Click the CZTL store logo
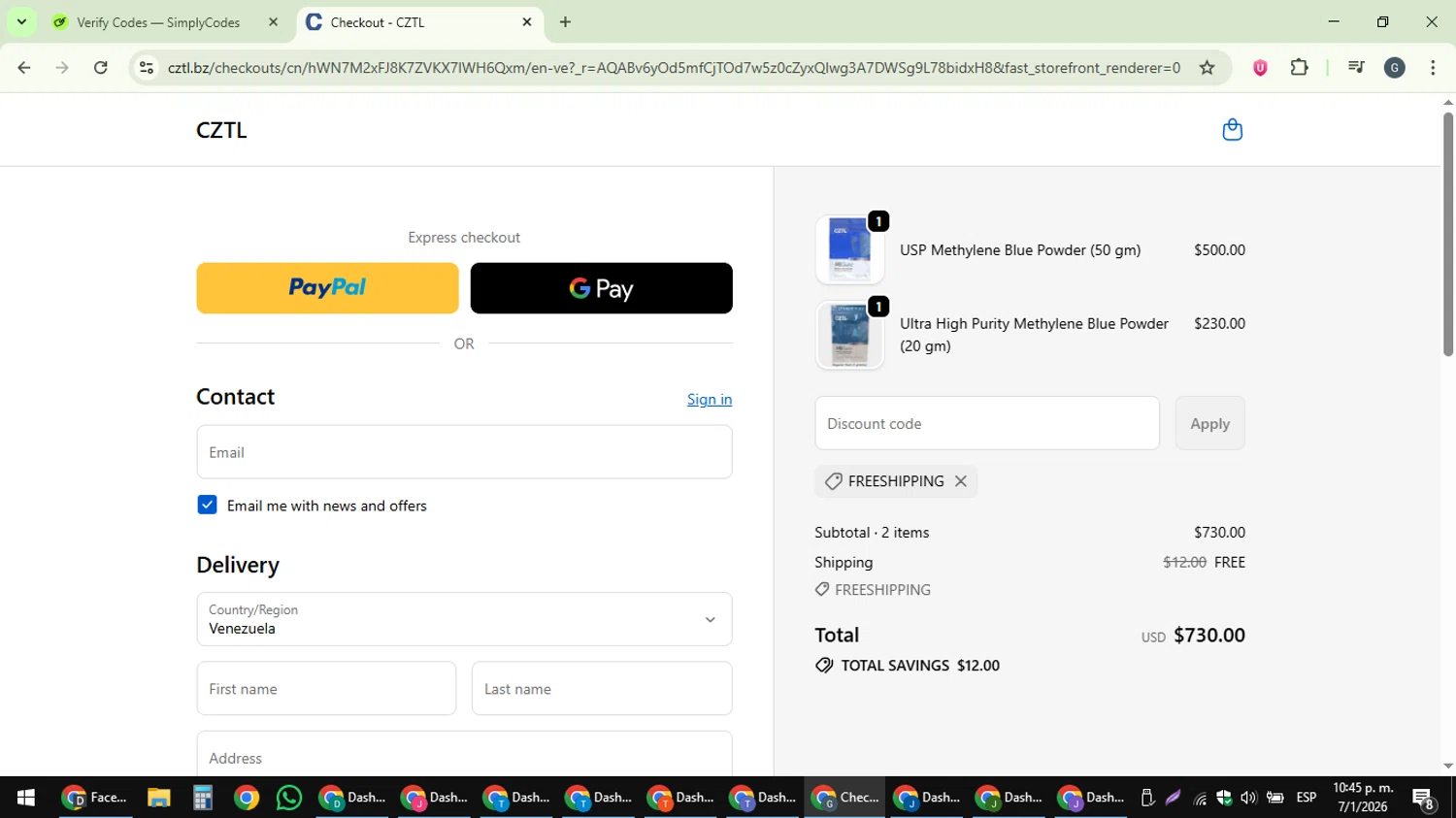This screenshot has width=1456, height=818. pos(221,130)
